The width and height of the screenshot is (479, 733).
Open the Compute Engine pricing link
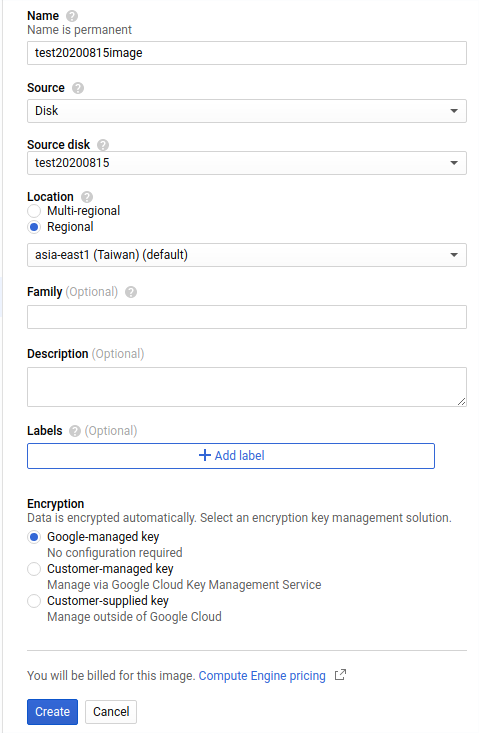pos(262,676)
